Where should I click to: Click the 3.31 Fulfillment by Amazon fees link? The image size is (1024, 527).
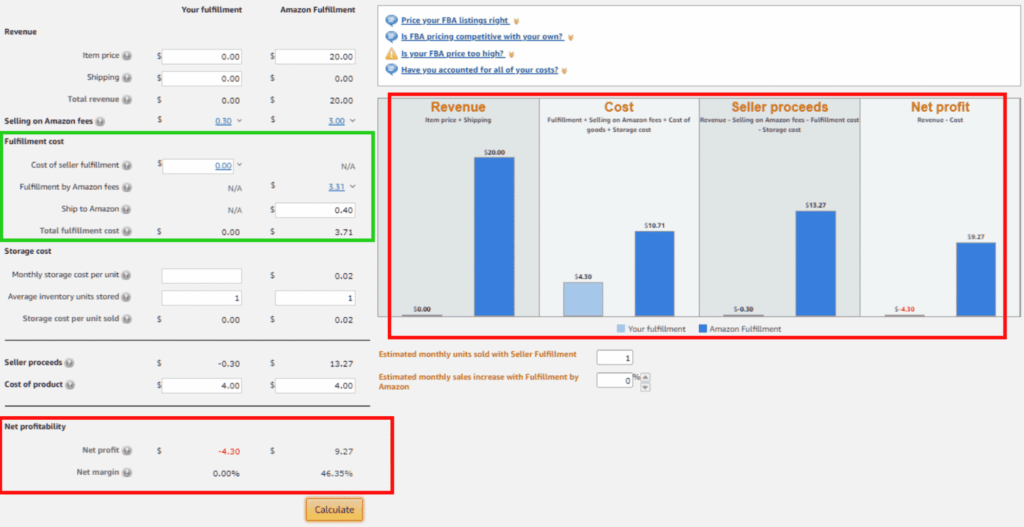[x=337, y=187]
